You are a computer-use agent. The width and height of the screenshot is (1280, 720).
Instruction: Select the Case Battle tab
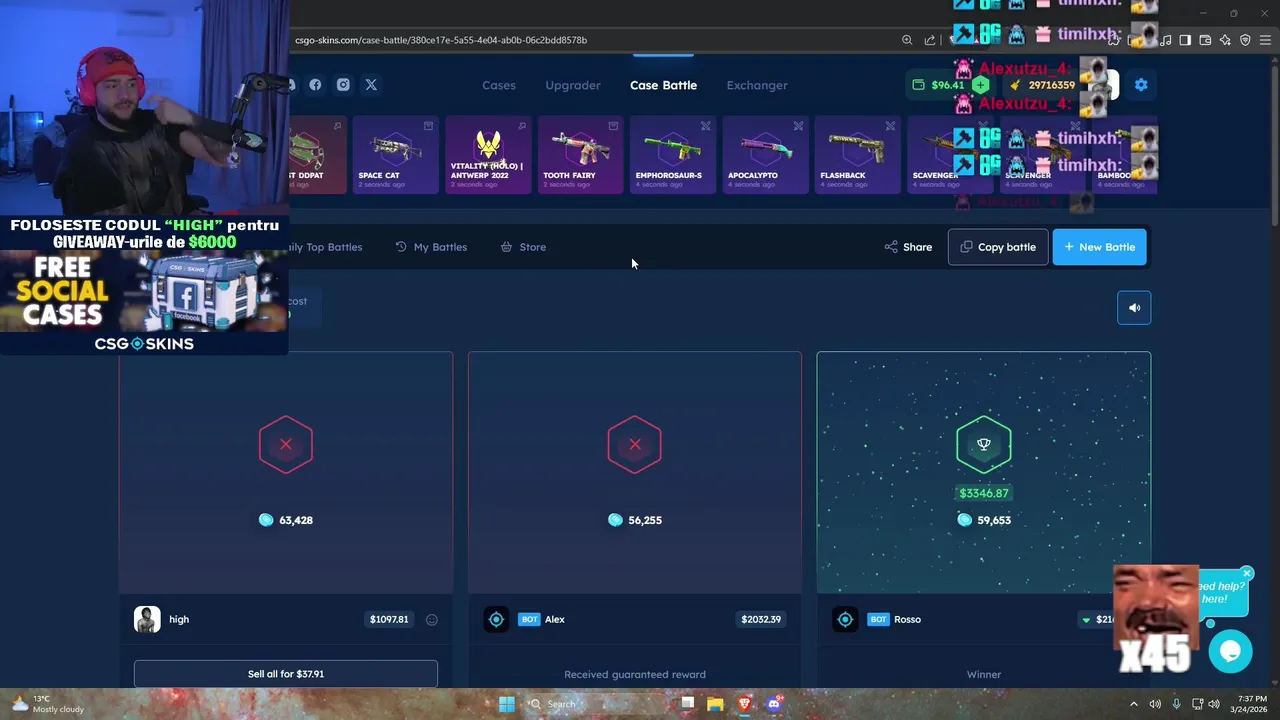(x=663, y=85)
